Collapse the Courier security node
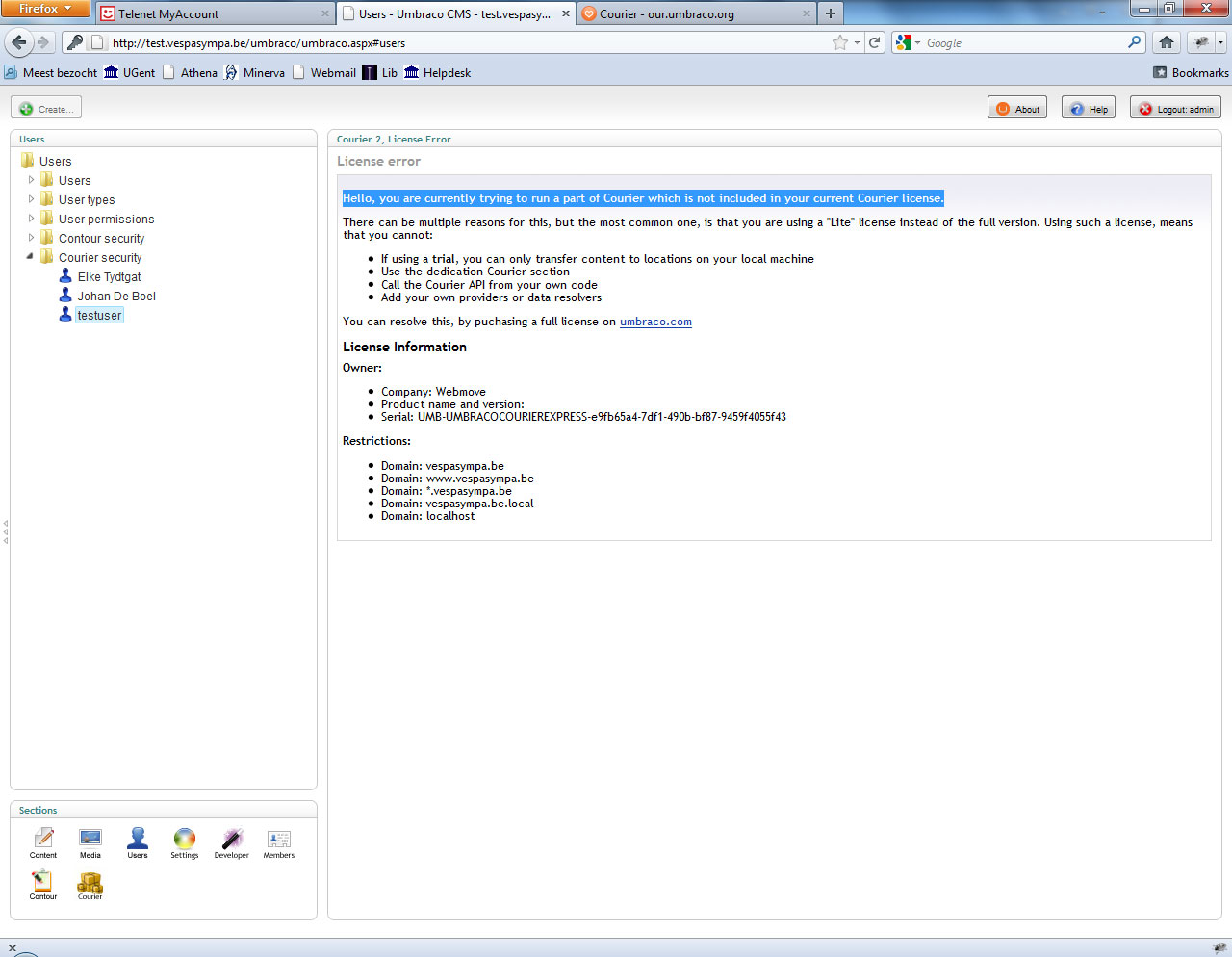 point(30,257)
